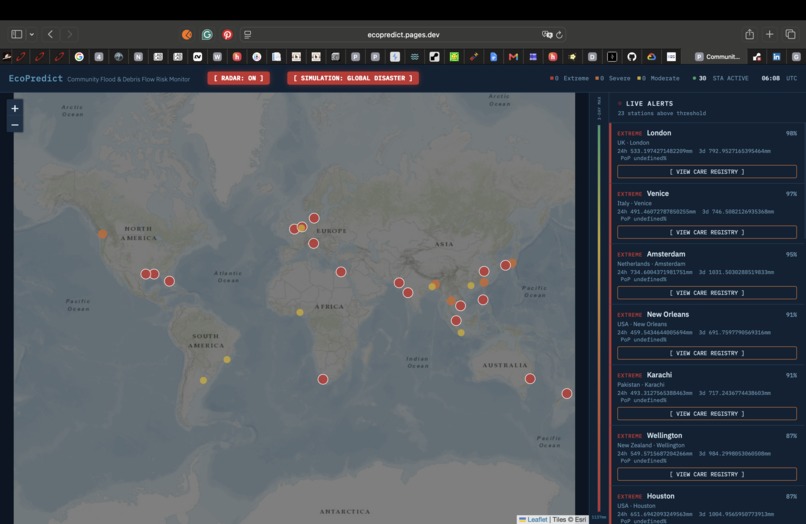The height and width of the screenshot is (524, 806).
Task: Switch to the pinned Google tab
Action: 79,57
